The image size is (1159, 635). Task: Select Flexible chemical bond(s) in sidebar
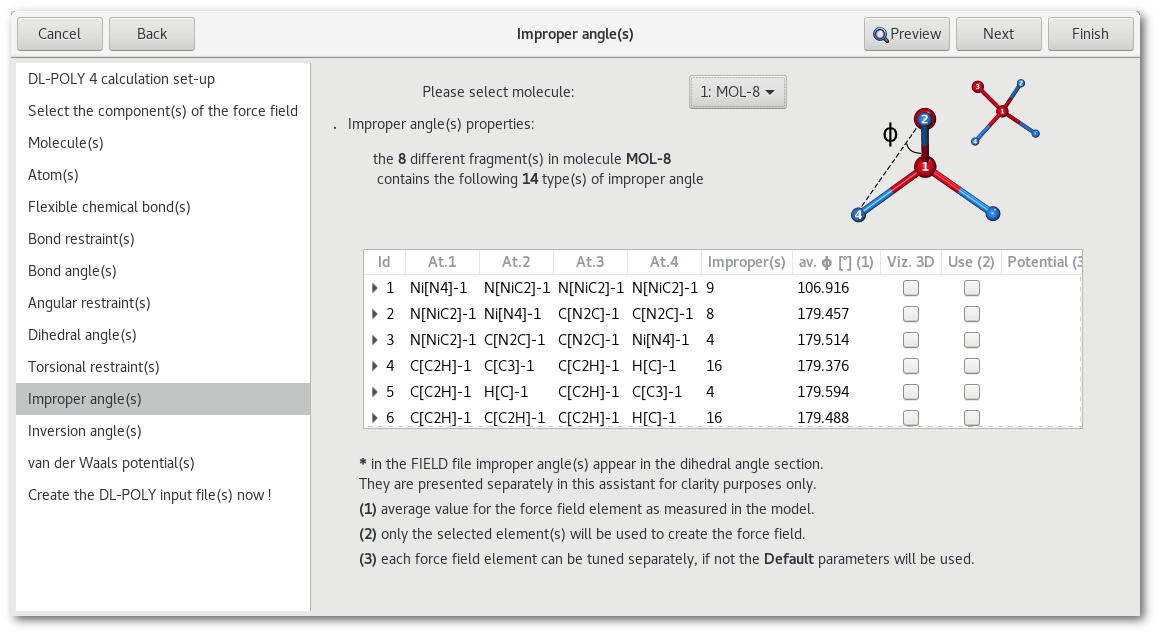[109, 207]
